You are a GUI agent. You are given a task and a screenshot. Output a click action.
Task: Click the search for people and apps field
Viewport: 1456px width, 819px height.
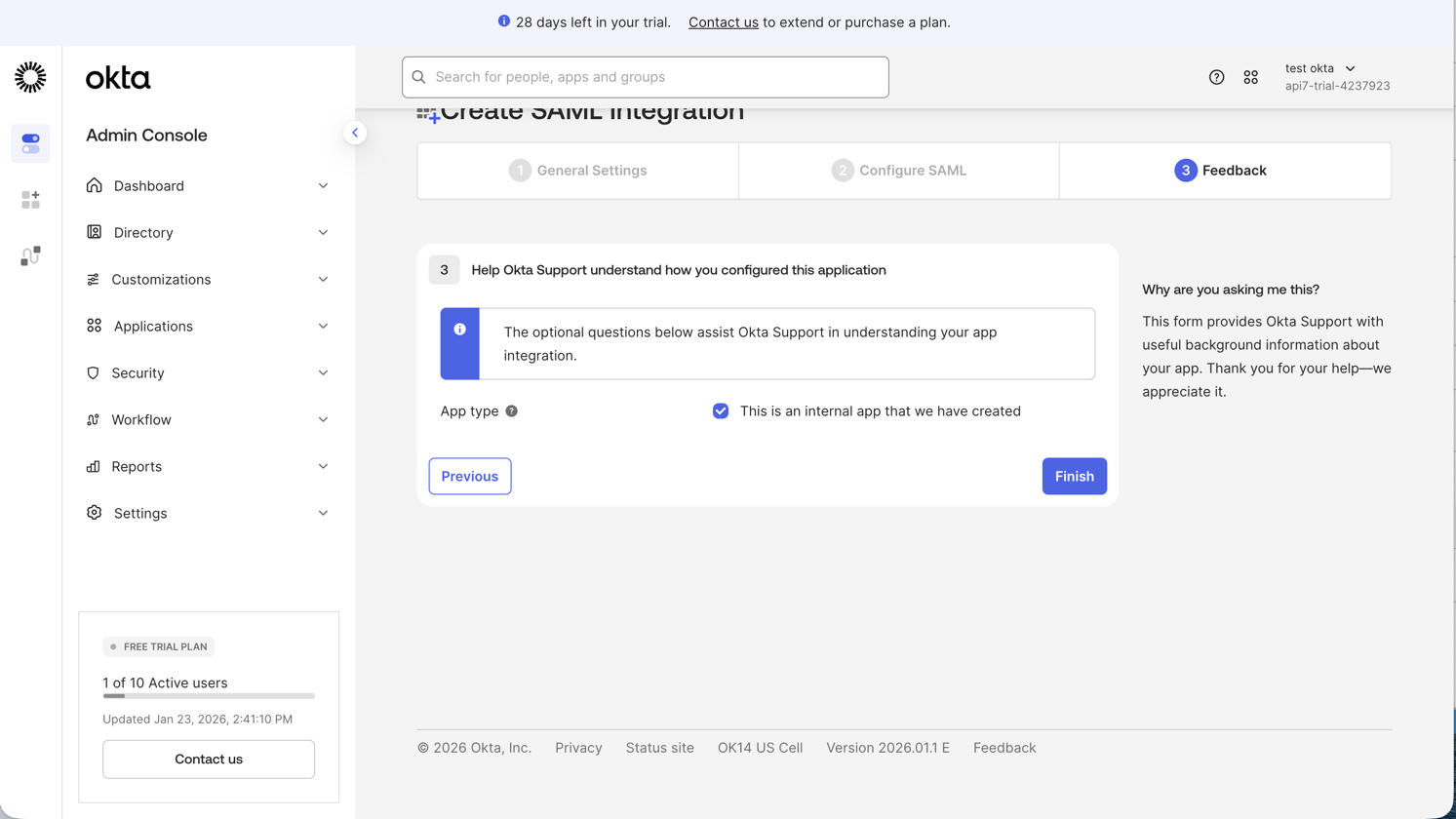click(x=646, y=77)
